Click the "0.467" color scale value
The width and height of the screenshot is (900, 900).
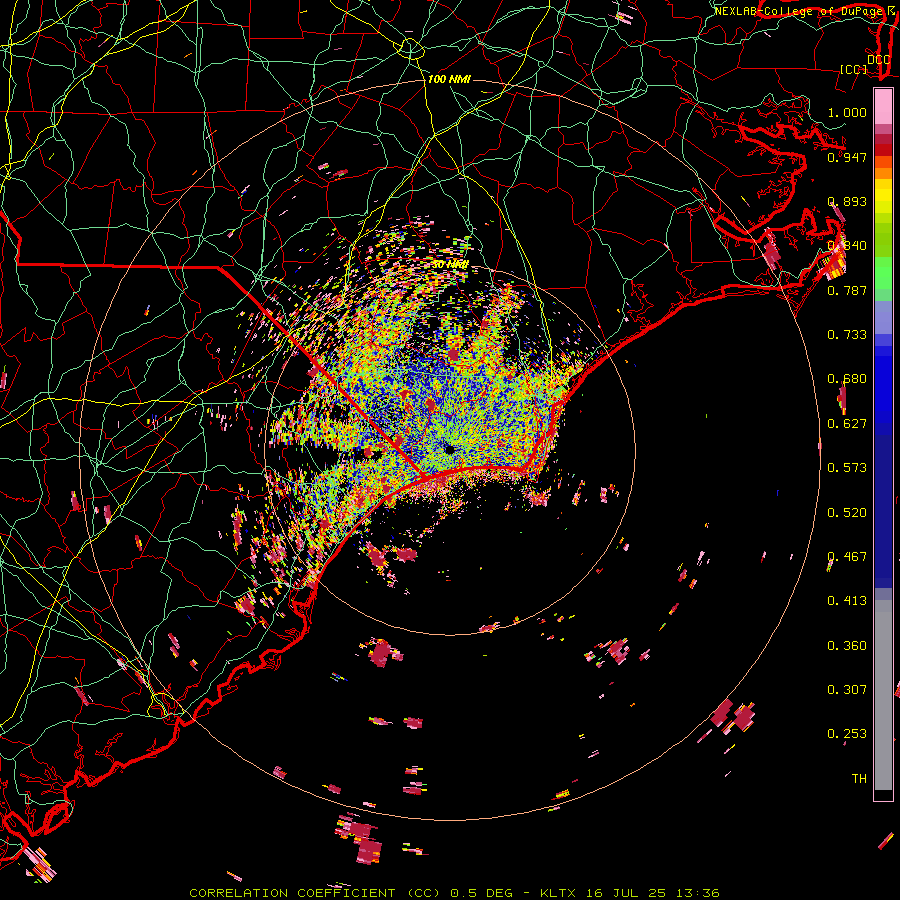847,557
